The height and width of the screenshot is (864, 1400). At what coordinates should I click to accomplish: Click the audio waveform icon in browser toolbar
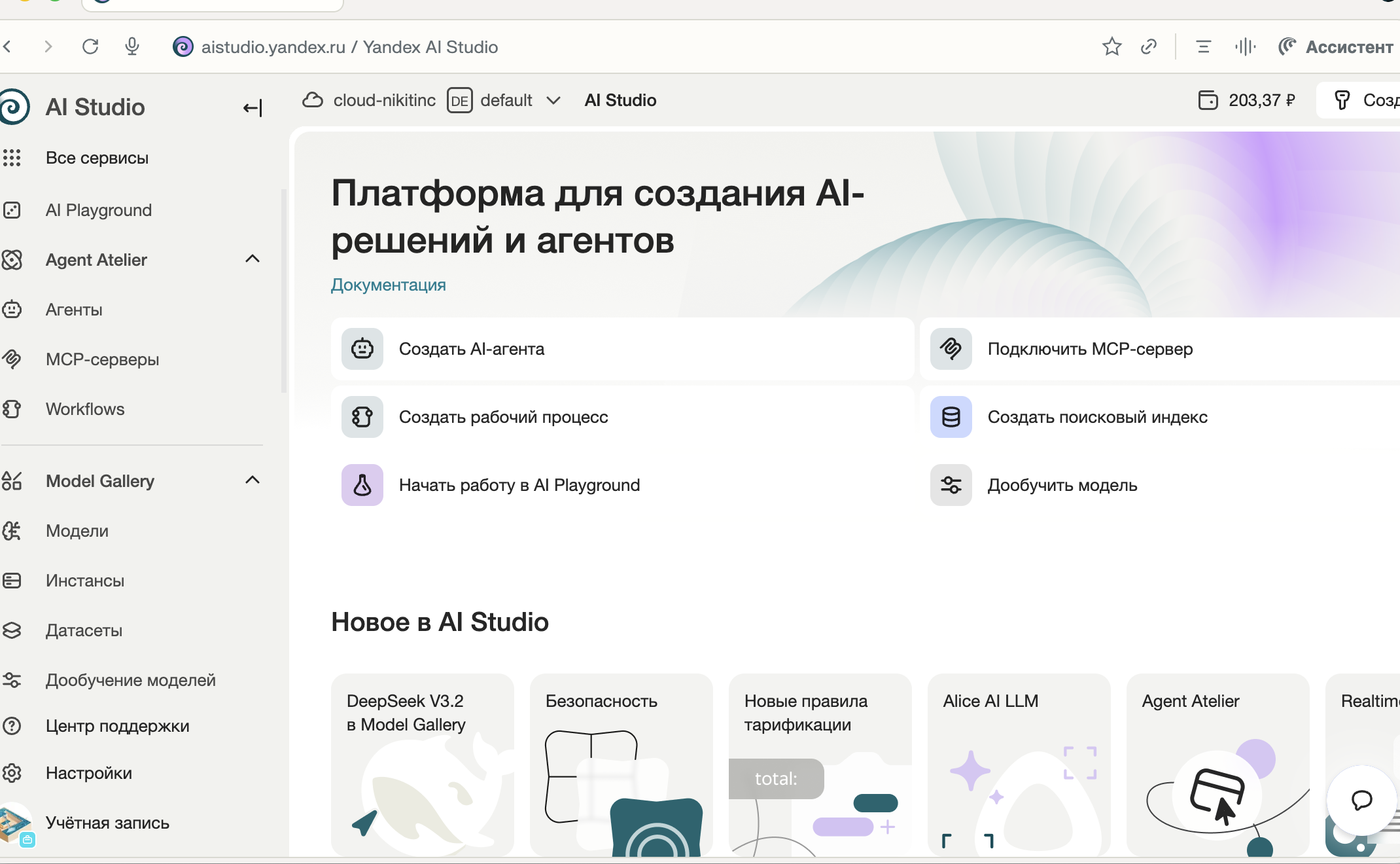click(x=1245, y=47)
